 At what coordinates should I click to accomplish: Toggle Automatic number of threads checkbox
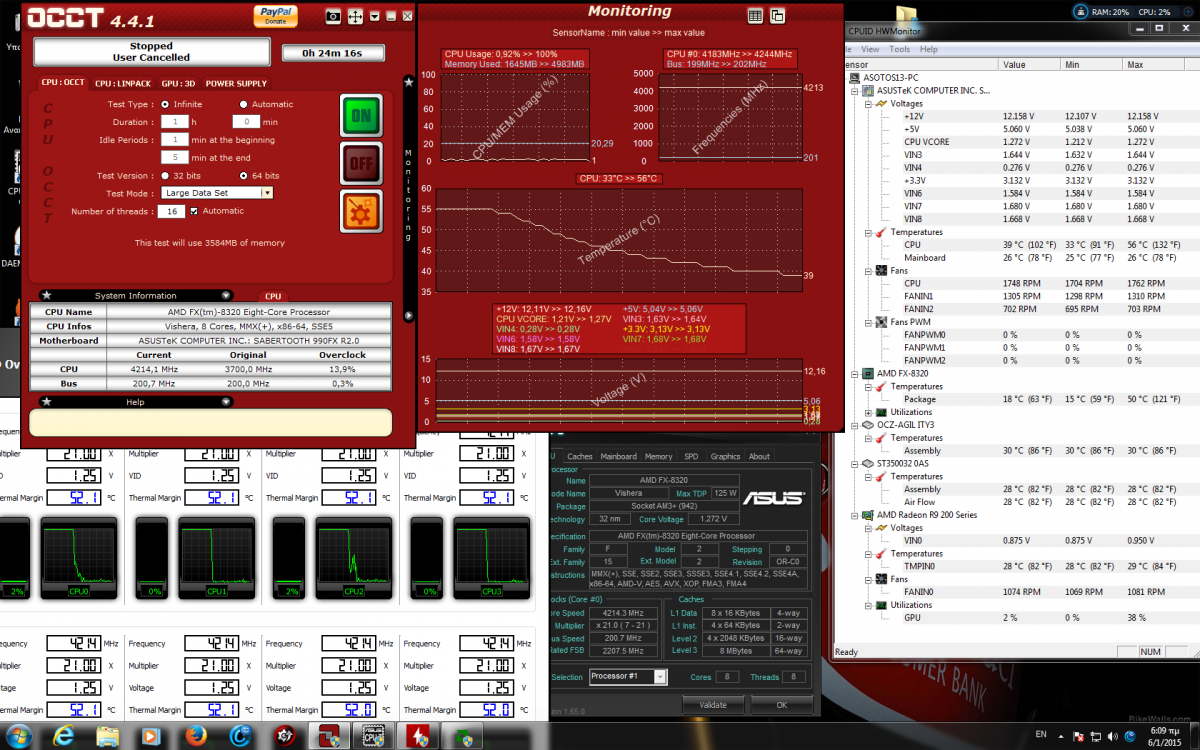[193, 211]
